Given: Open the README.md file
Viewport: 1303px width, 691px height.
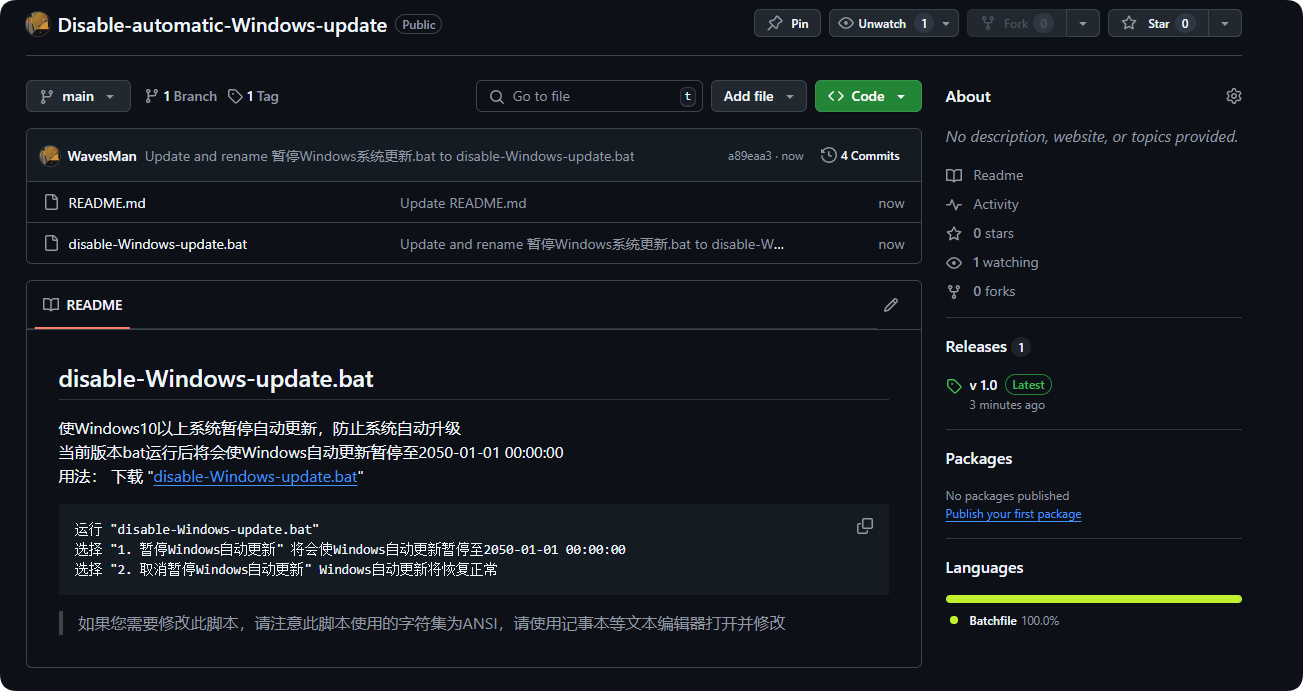Looking at the screenshot, I should click(x=107, y=203).
